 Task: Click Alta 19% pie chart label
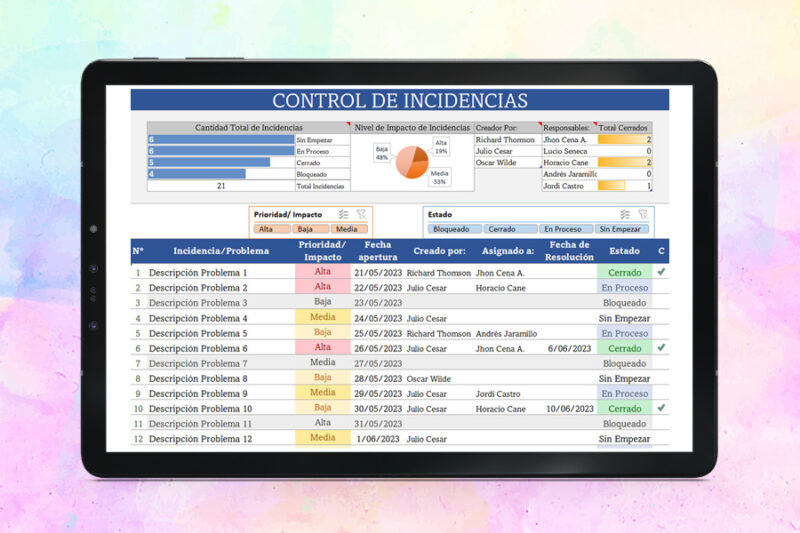coord(441,147)
